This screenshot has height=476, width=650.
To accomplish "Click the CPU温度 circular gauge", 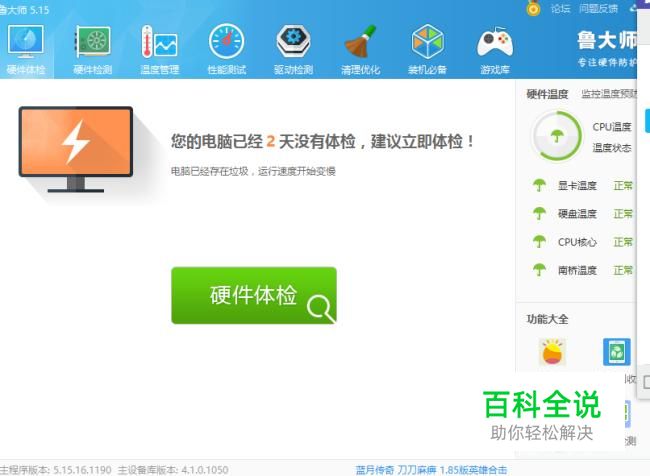I will (x=557, y=136).
